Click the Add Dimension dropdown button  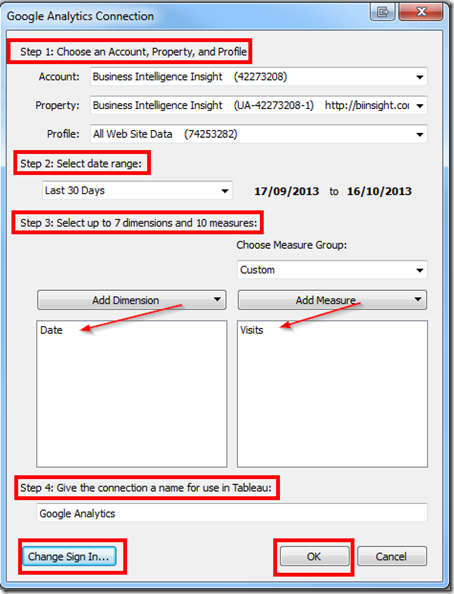tap(132, 300)
